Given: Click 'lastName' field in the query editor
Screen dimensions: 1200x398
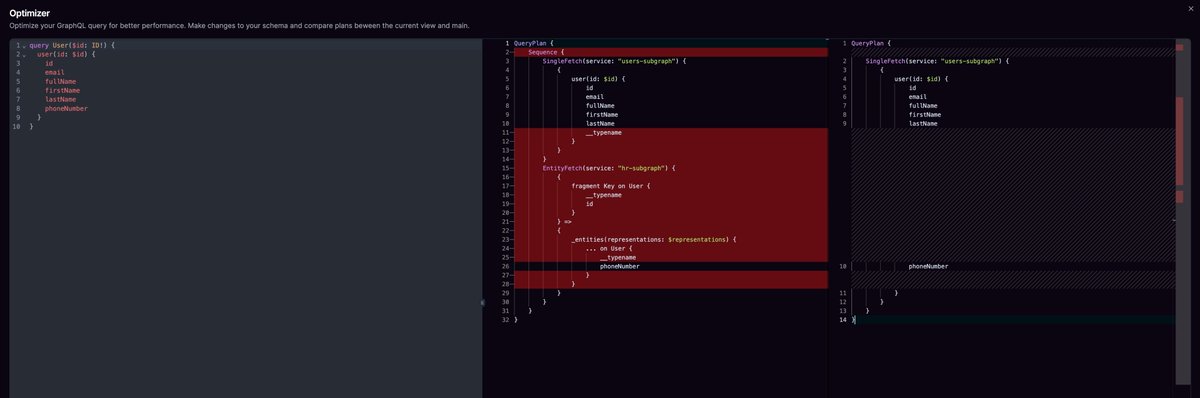Looking at the screenshot, I should (61, 100).
